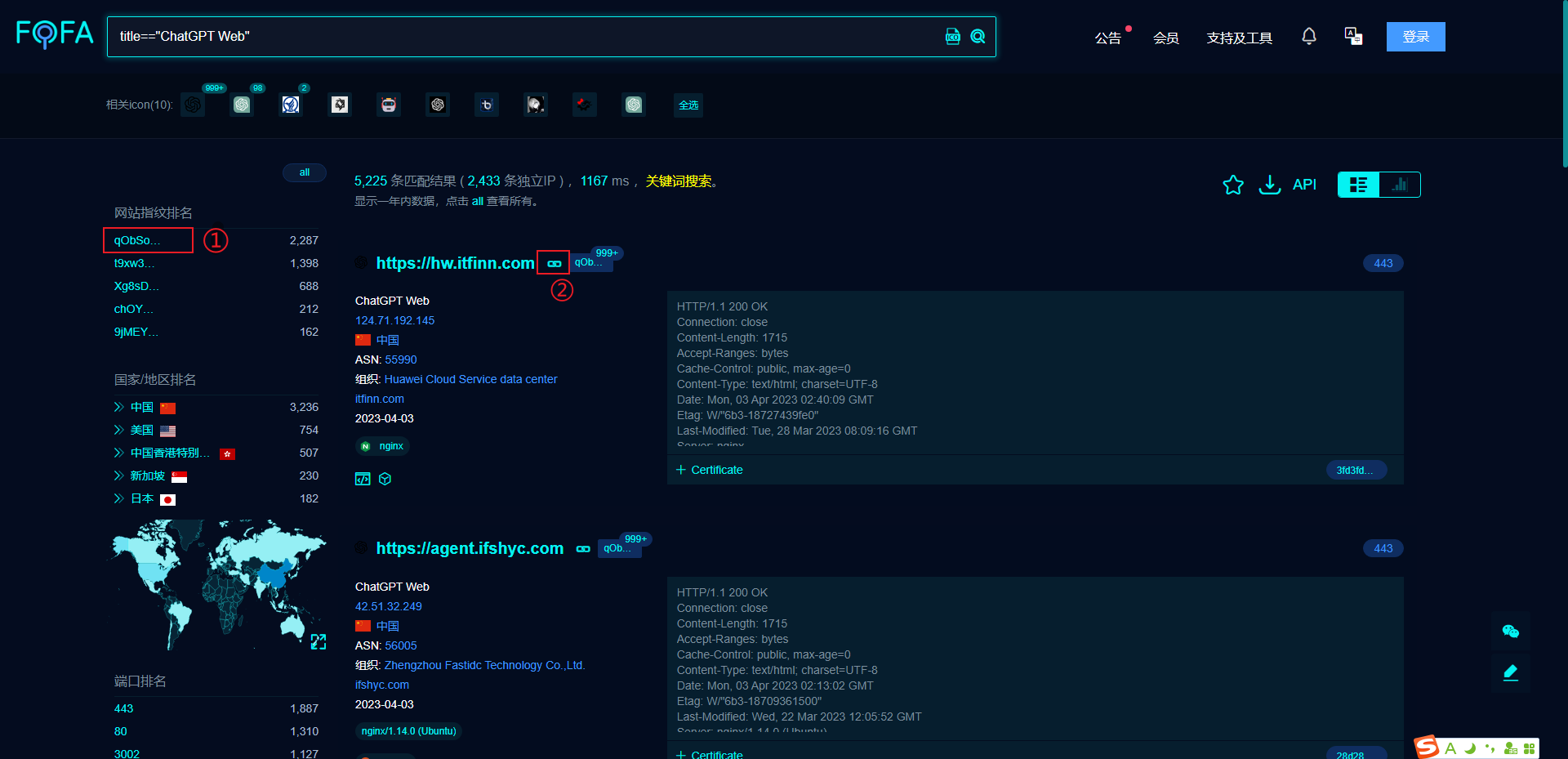This screenshot has height=759, width=1568.
Task: Click the search query input field
Action: 523,37
